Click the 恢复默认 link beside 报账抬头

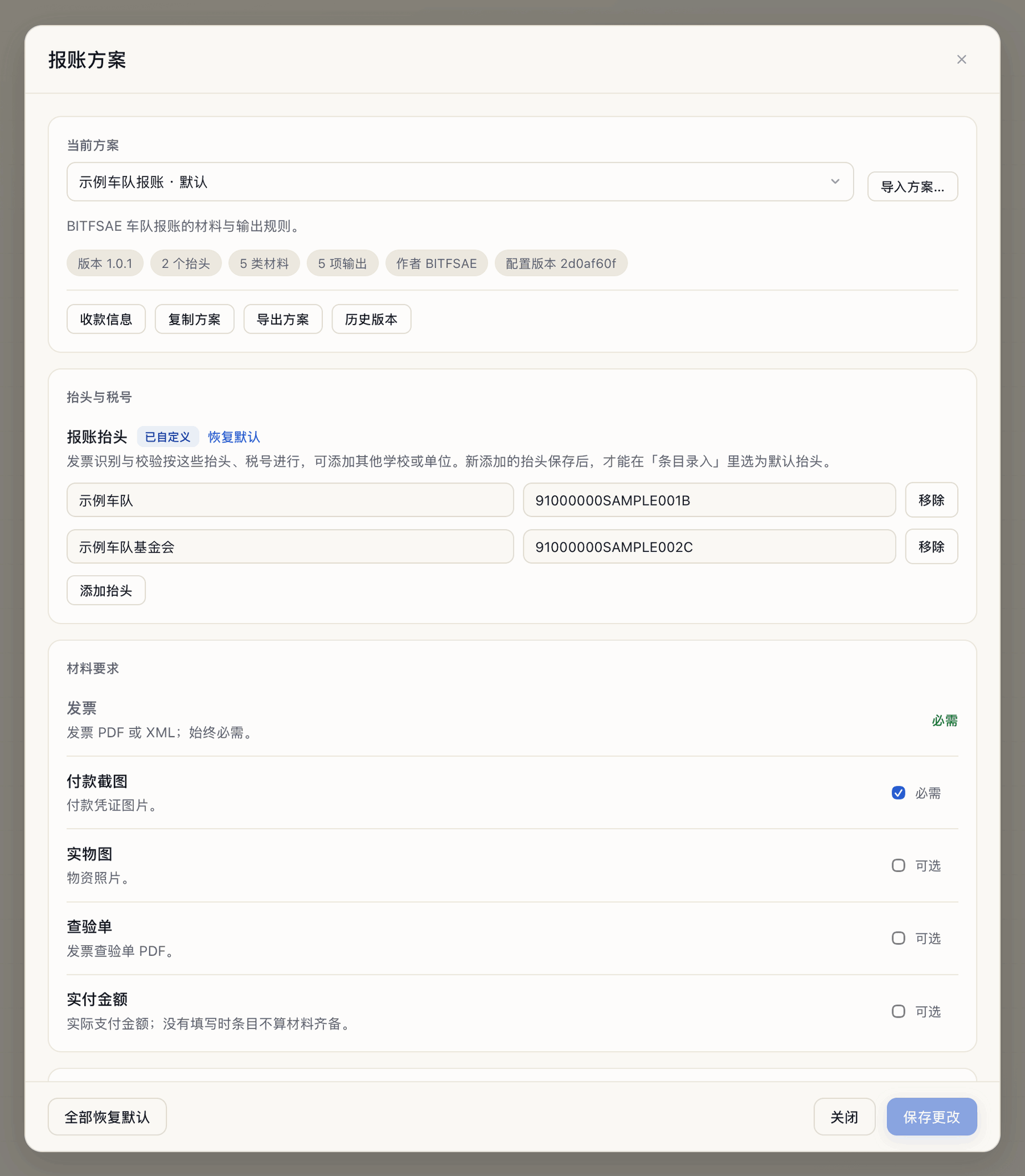pos(234,437)
